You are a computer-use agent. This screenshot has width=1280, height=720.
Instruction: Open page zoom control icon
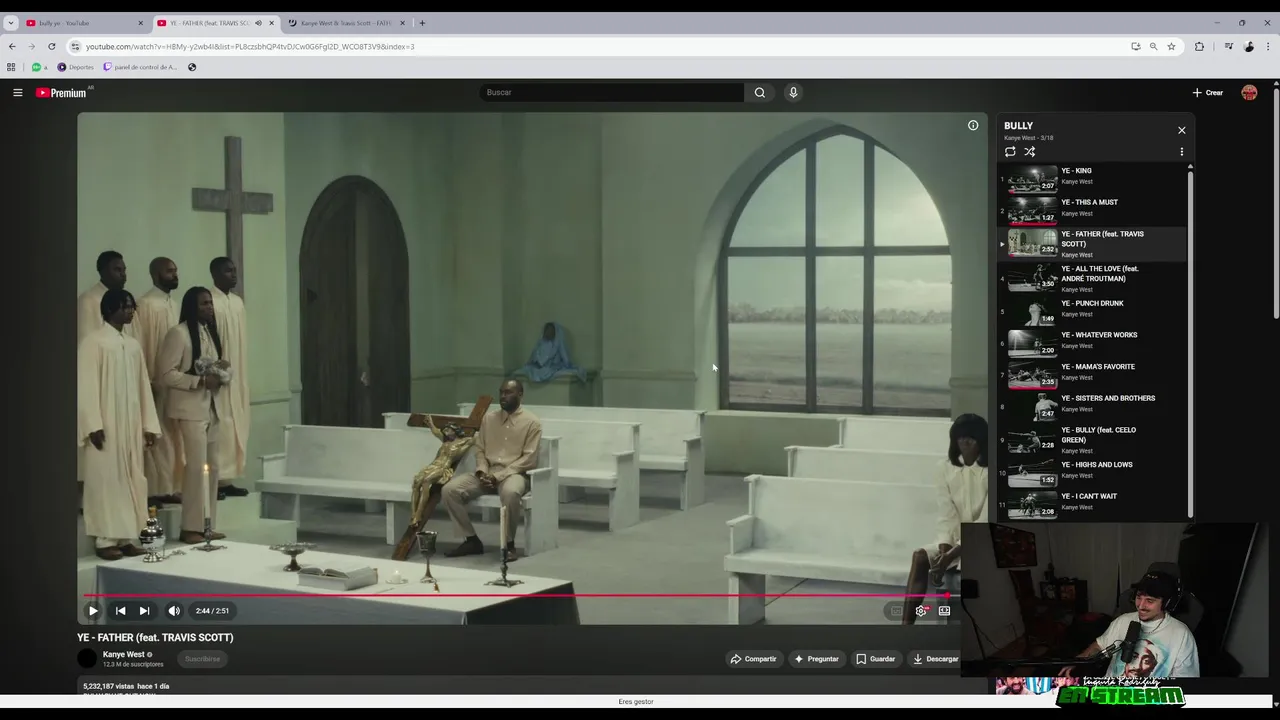(x=1153, y=47)
